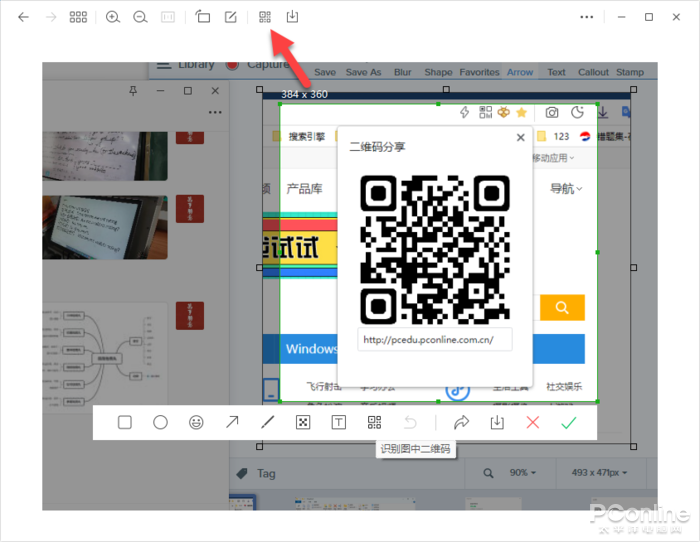Select the mosaic blur tool
Image resolution: width=700 pixels, height=542 pixels.
coord(303,422)
